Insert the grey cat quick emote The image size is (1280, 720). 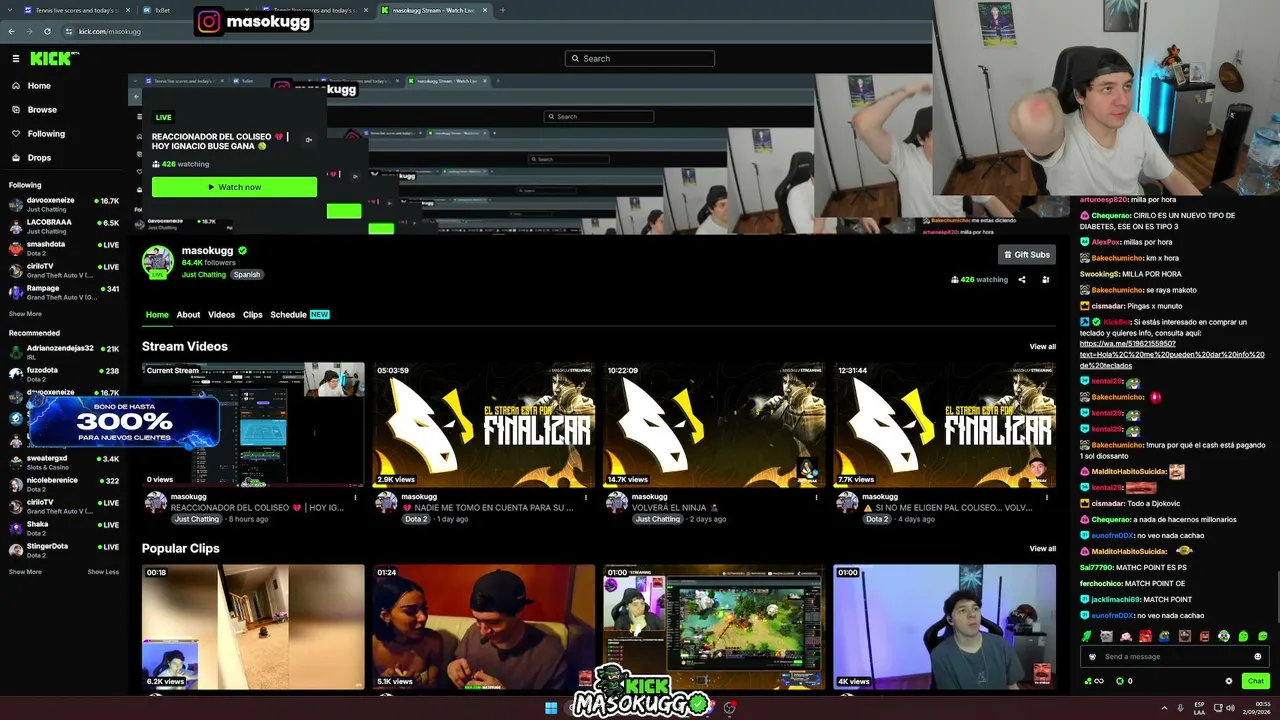[1106, 636]
